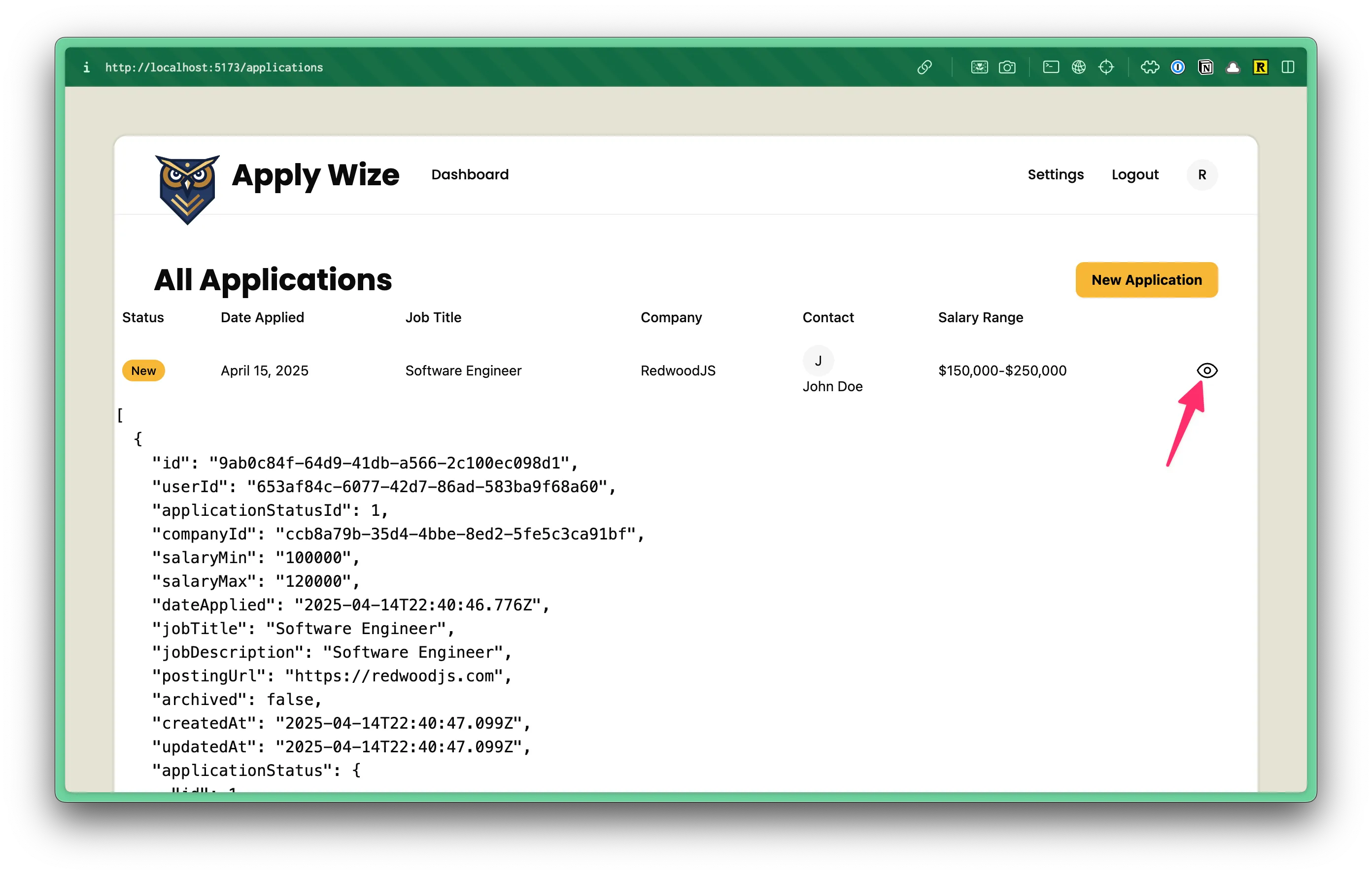Image resolution: width=1372 pixels, height=875 pixels.
Task: Click the Apply Wize owl logo
Action: click(x=187, y=188)
